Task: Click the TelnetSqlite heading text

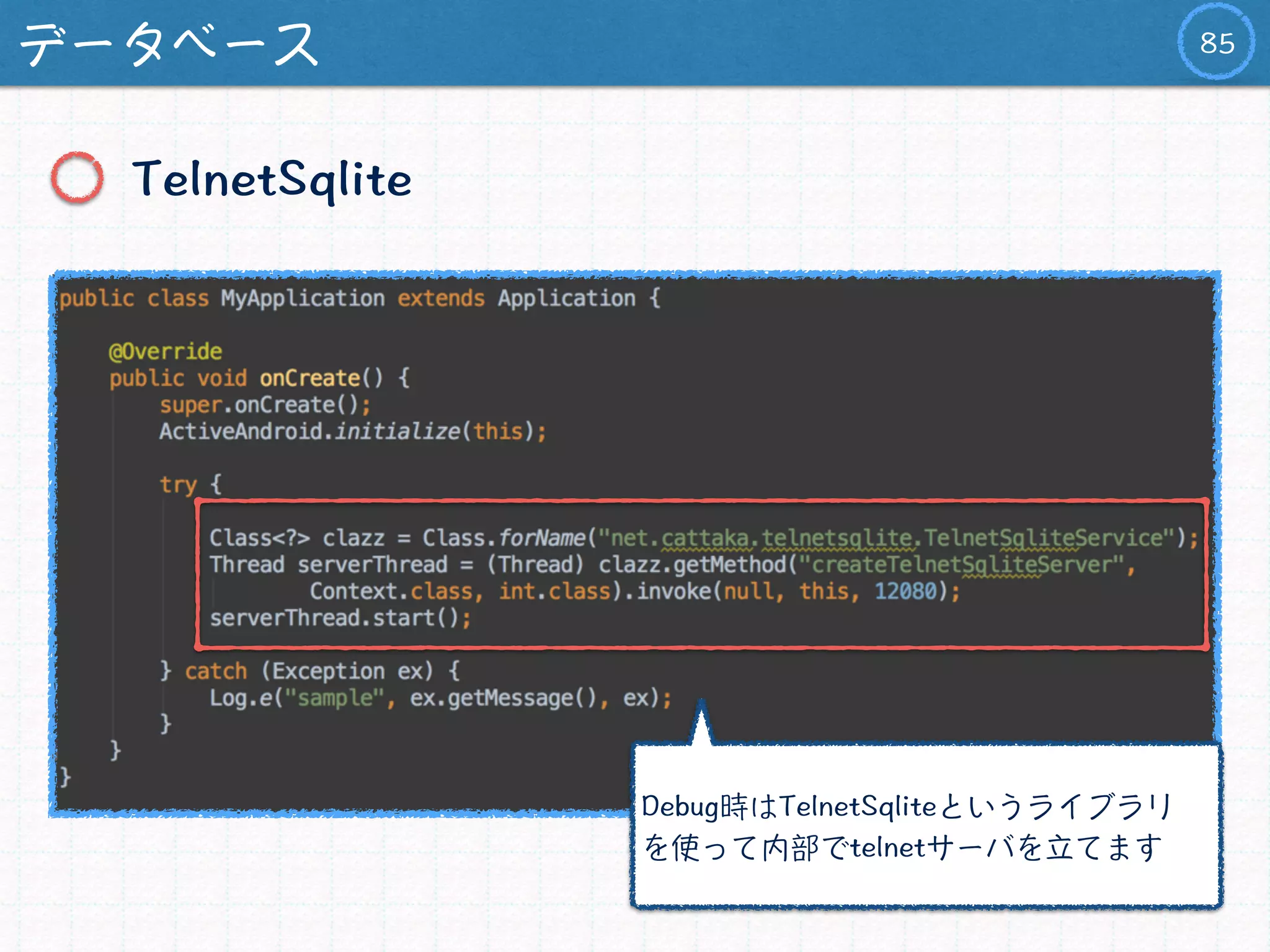Action: (272, 179)
